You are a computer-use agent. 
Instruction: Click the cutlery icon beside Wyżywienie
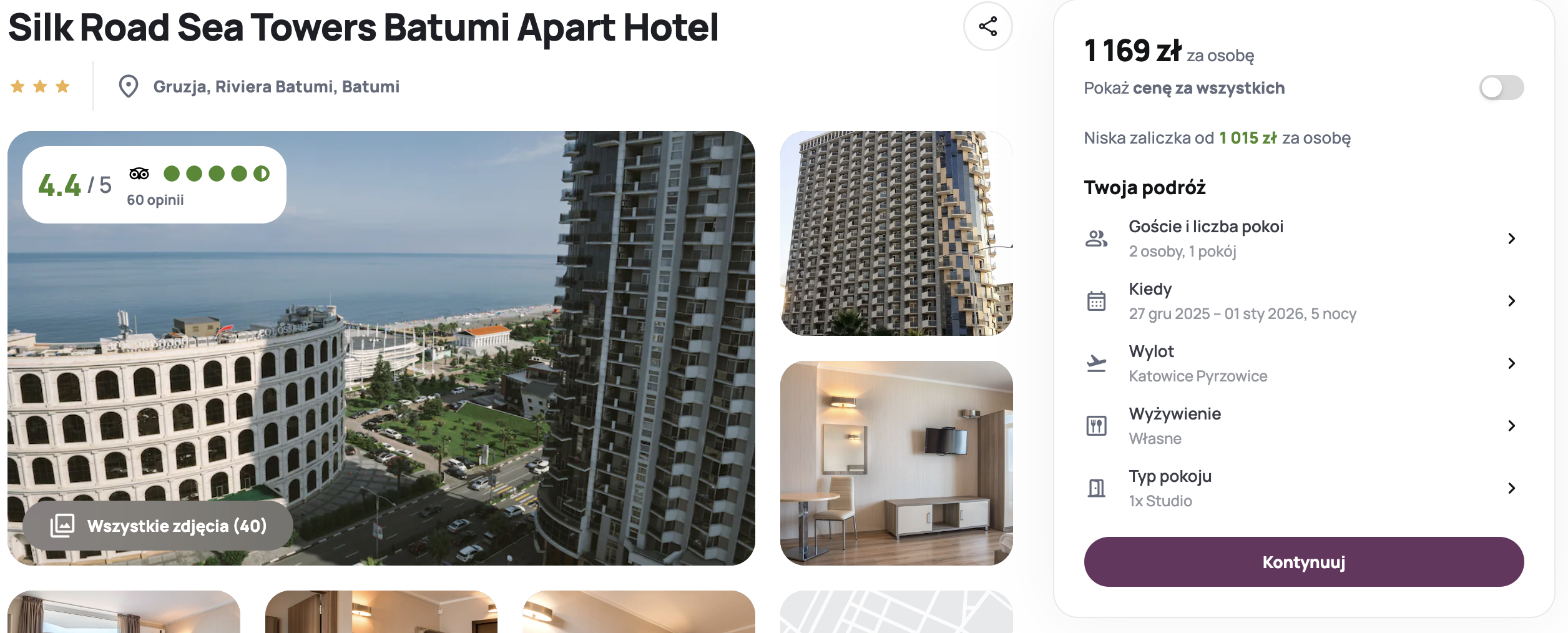[1096, 426]
